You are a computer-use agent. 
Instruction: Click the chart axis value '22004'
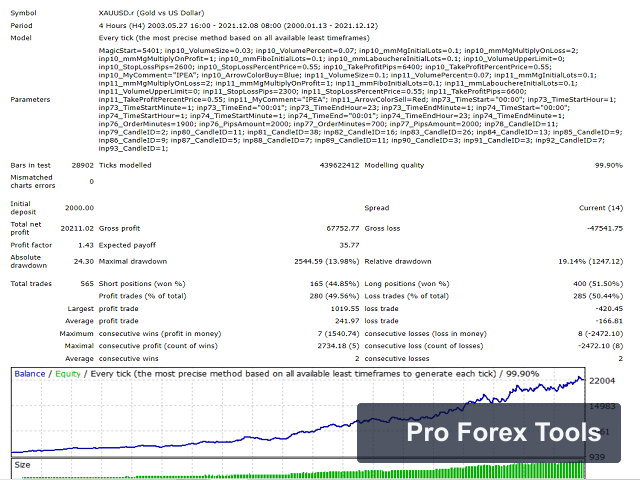pos(602,381)
